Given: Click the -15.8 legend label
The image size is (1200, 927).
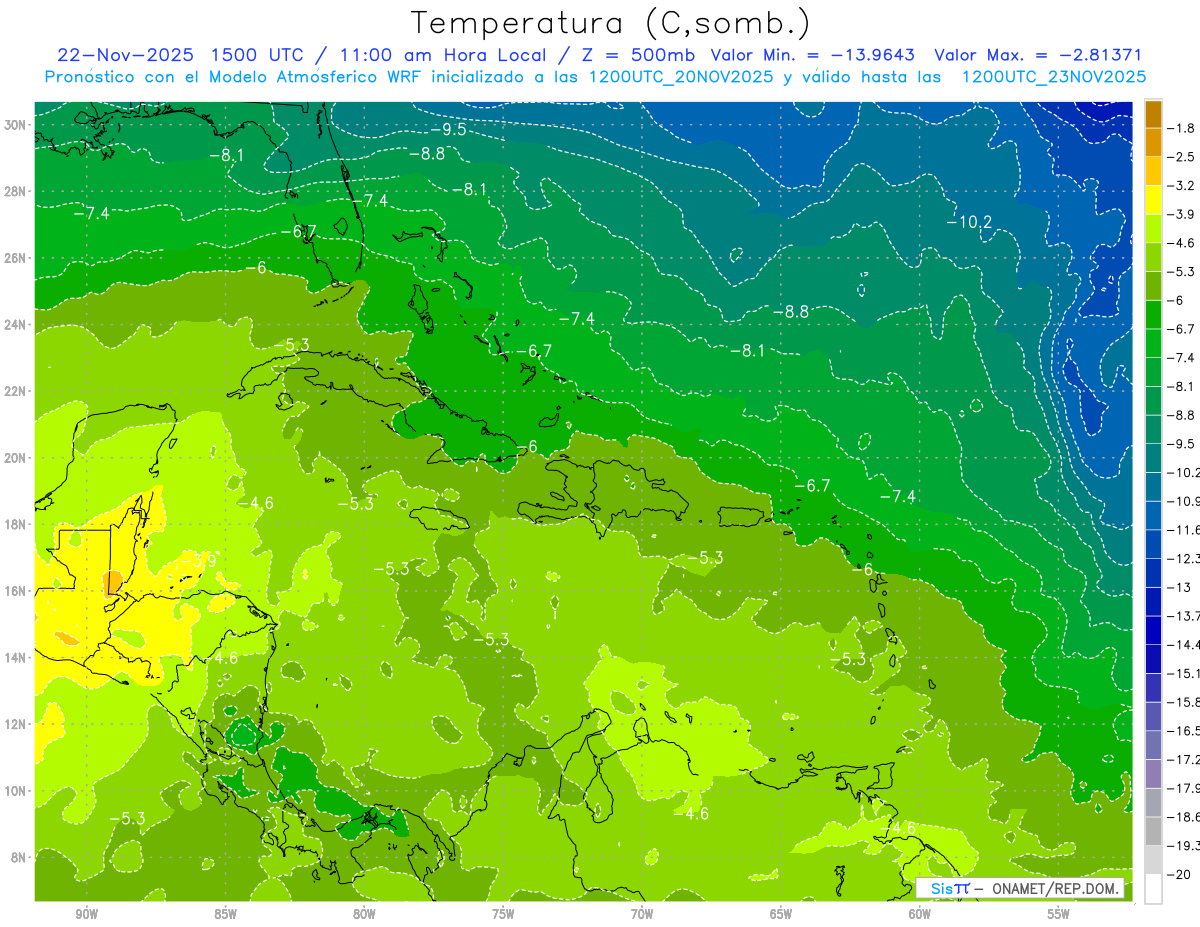Looking at the screenshot, I should click(x=1182, y=702).
